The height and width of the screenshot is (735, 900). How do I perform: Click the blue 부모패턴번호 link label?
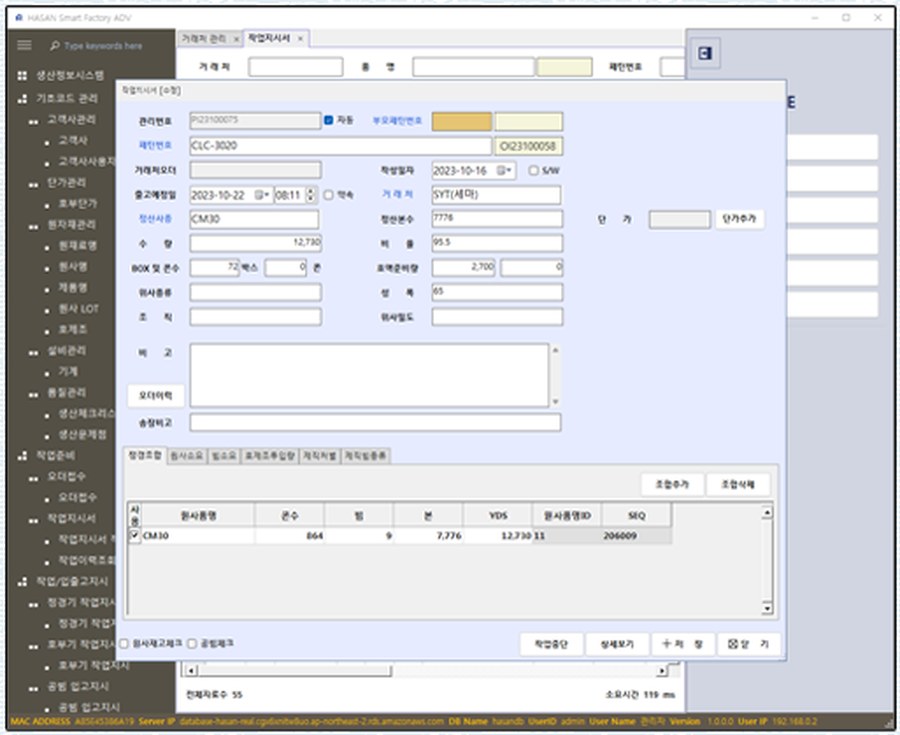pos(397,121)
